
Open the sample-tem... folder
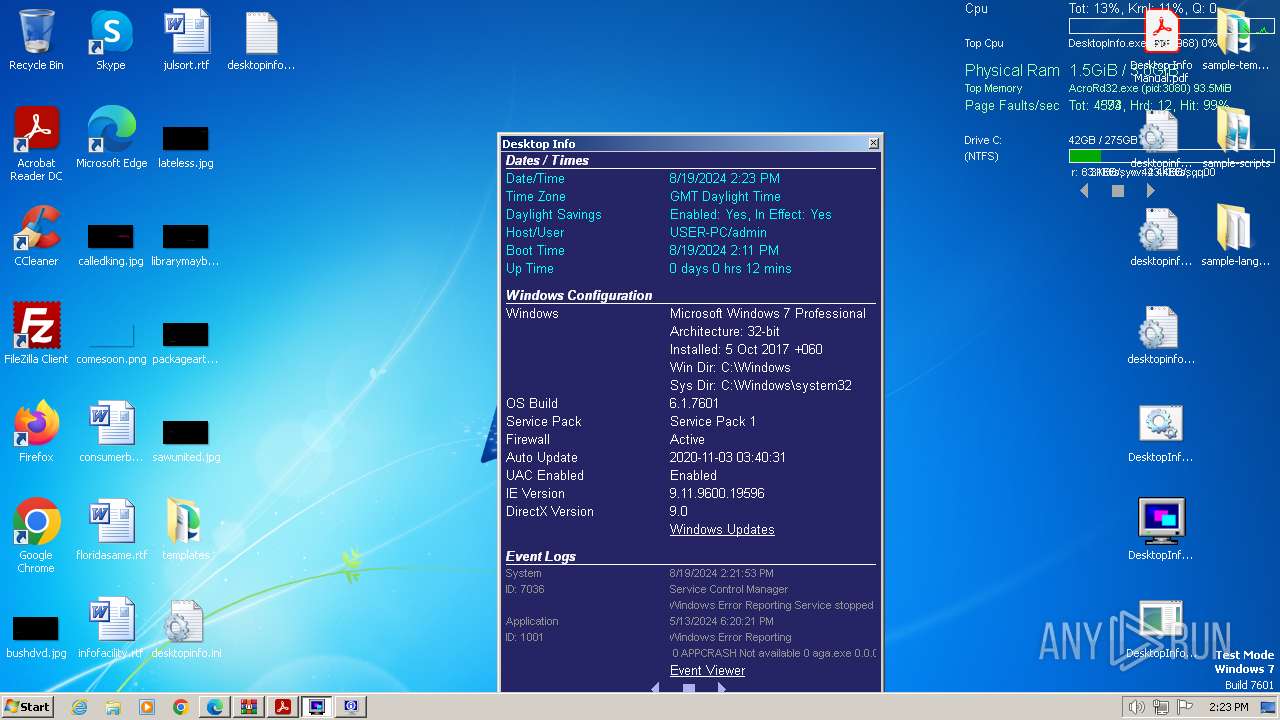(x=1235, y=40)
